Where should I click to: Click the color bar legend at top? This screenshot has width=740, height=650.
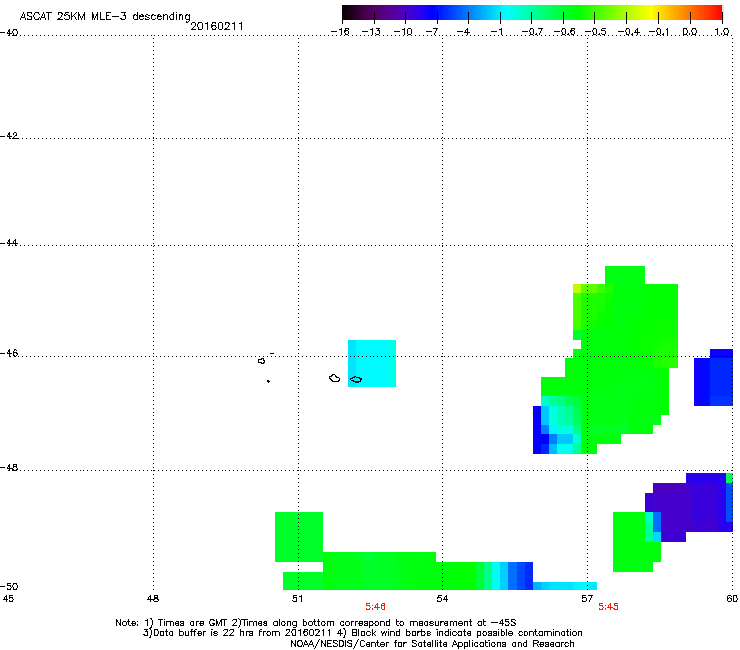[532, 13]
